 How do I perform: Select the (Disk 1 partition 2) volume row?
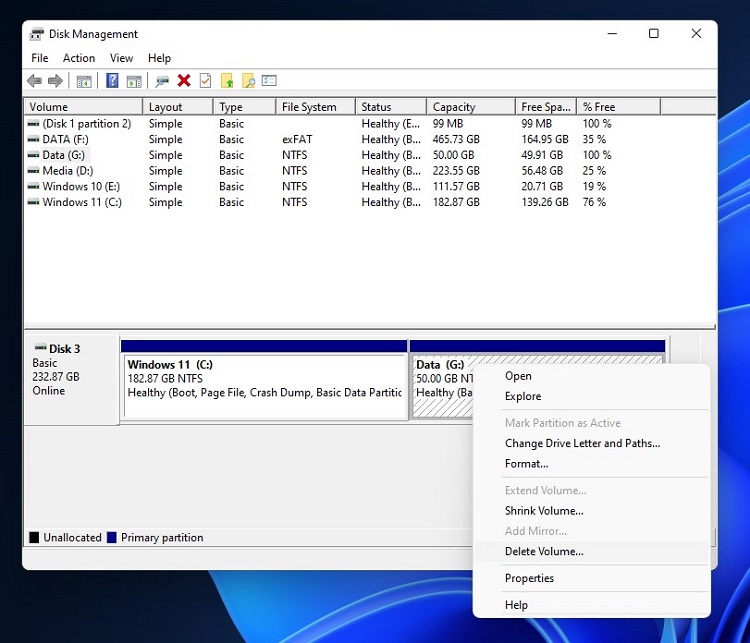coord(87,123)
